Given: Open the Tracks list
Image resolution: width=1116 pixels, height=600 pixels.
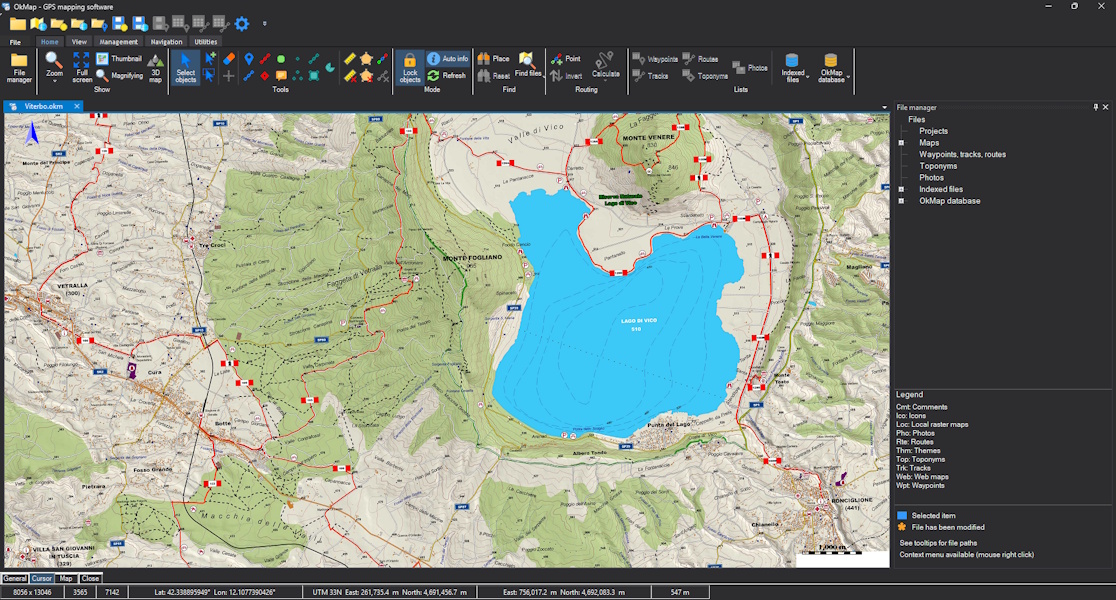Looking at the screenshot, I should coord(650,75).
